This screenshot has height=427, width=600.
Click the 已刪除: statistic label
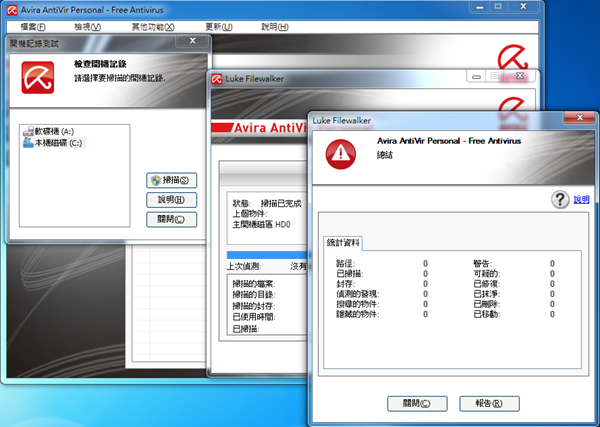click(487, 304)
